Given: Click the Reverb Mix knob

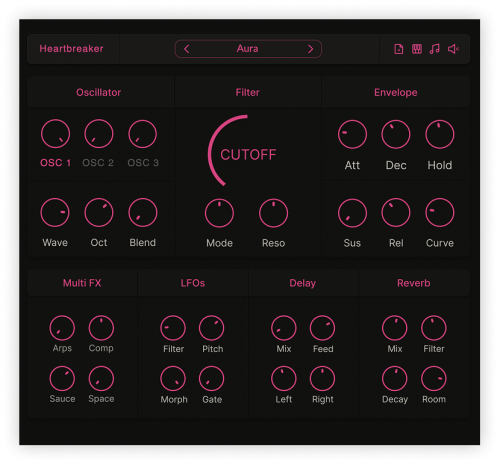Looking at the screenshot, I should 395,328.
